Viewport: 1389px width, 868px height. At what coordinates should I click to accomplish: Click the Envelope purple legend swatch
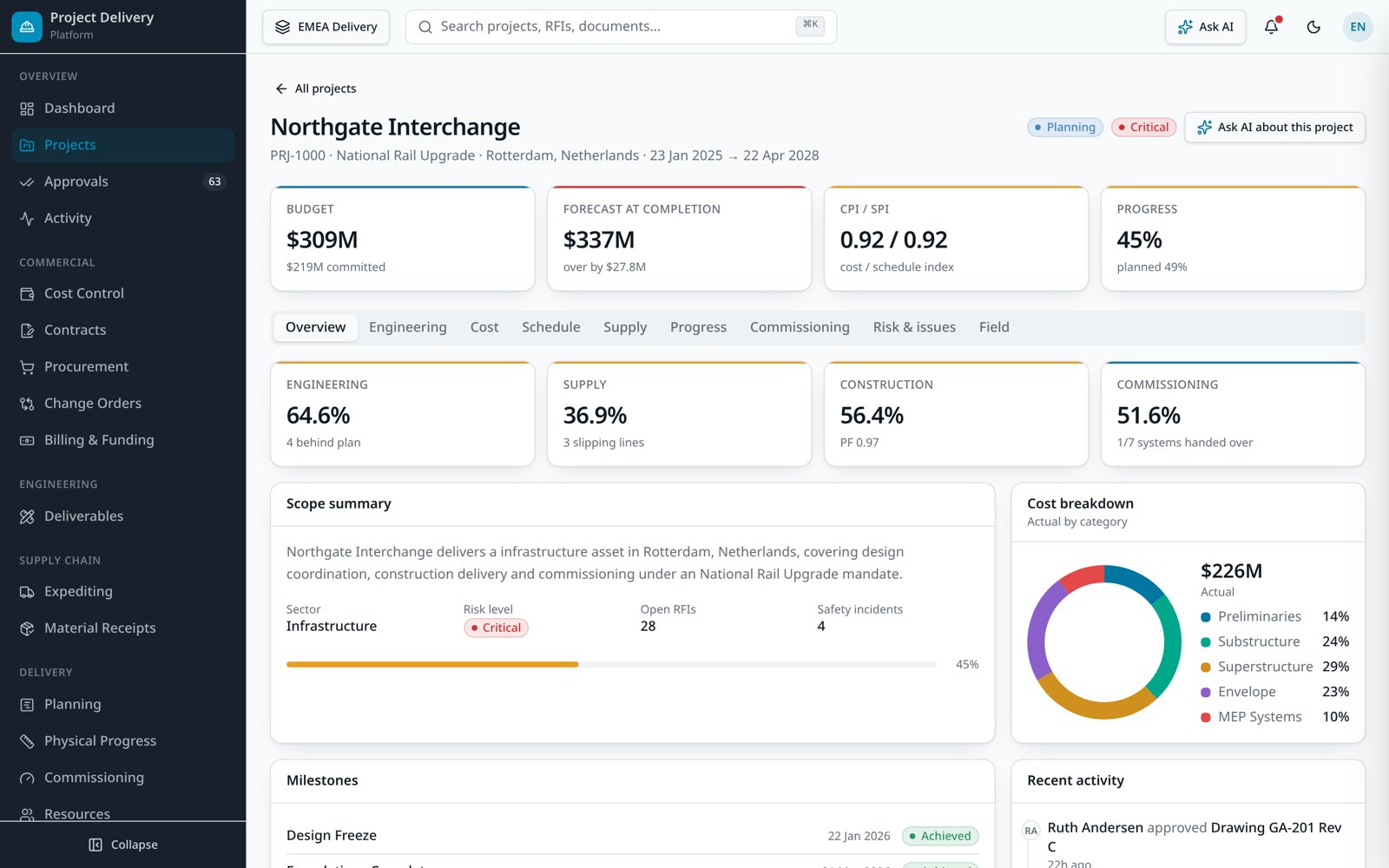click(1206, 693)
